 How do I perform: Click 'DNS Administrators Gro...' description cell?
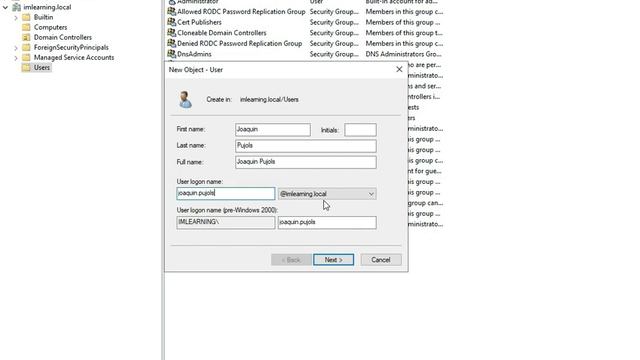pos(403,54)
